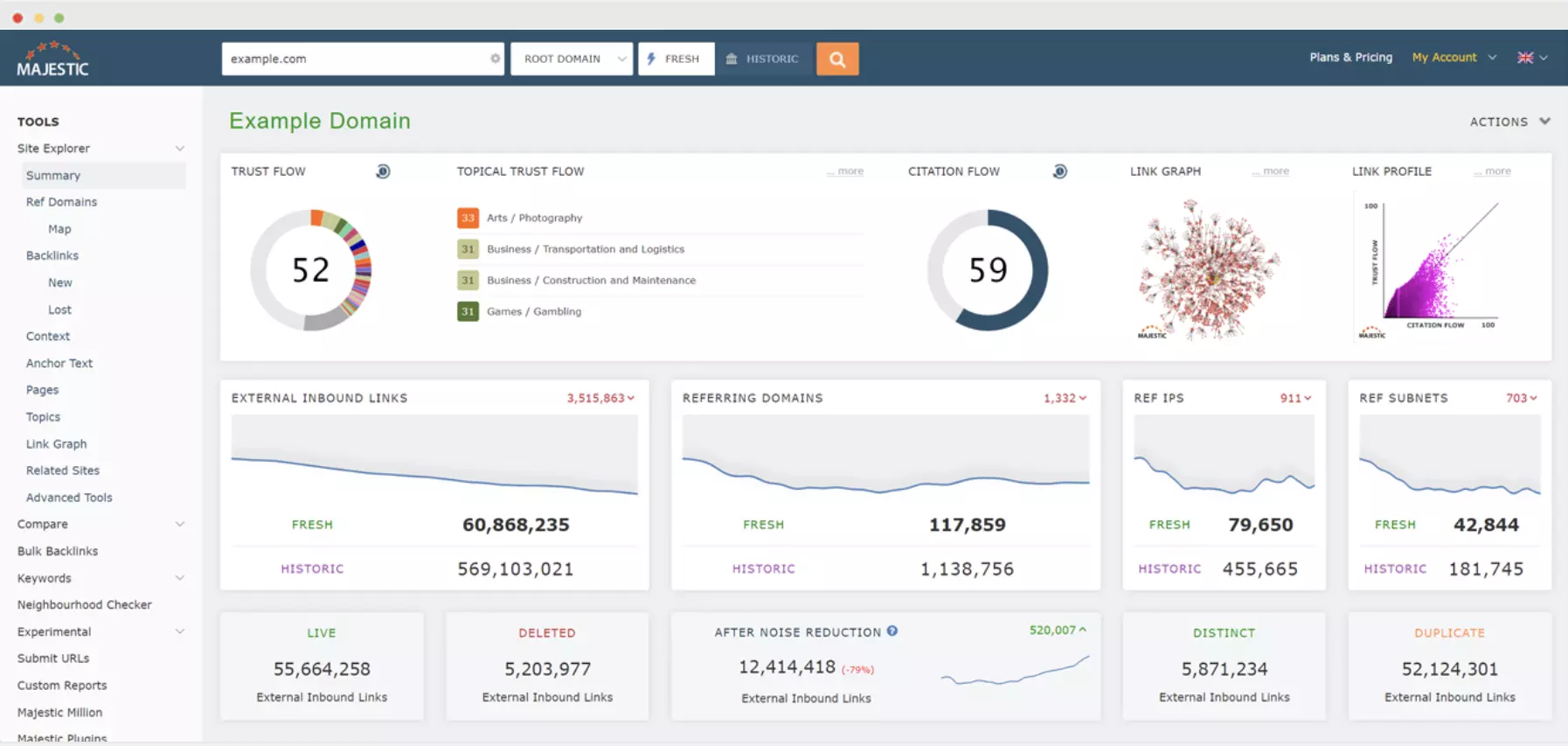Image resolution: width=1568 pixels, height=746 pixels.
Task: Open Majestic Million page
Action: 59,713
